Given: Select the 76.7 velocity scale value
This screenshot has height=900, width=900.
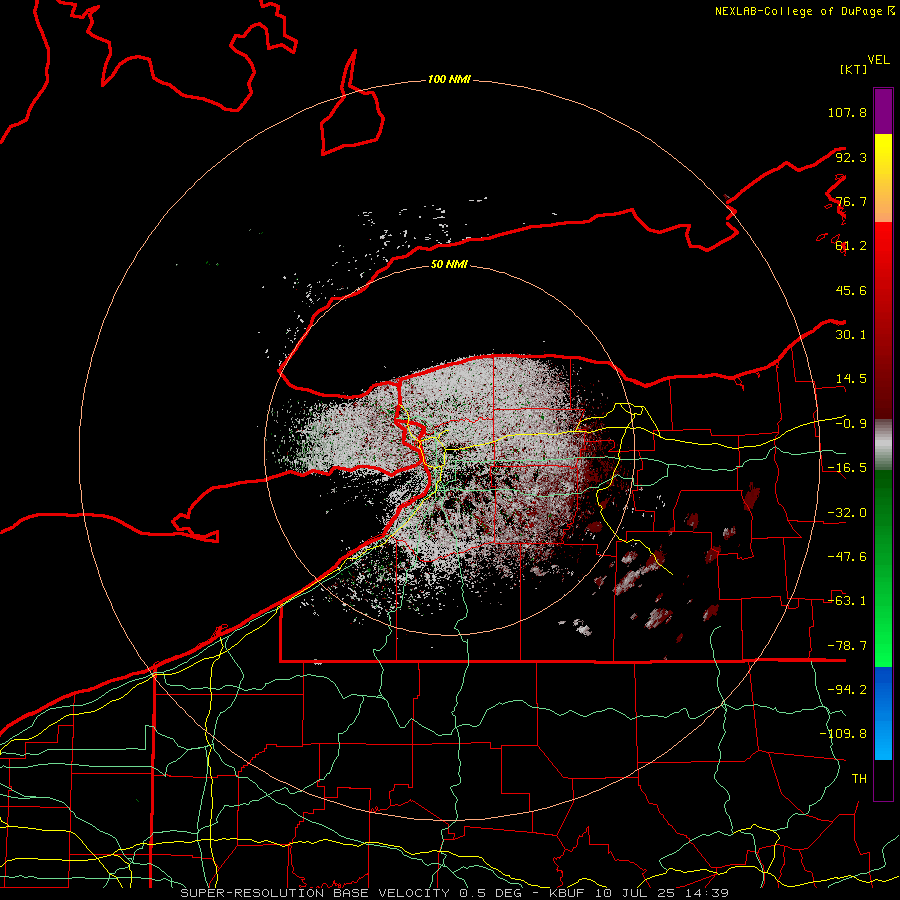Looking at the screenshot, I should tap(851, 201).
